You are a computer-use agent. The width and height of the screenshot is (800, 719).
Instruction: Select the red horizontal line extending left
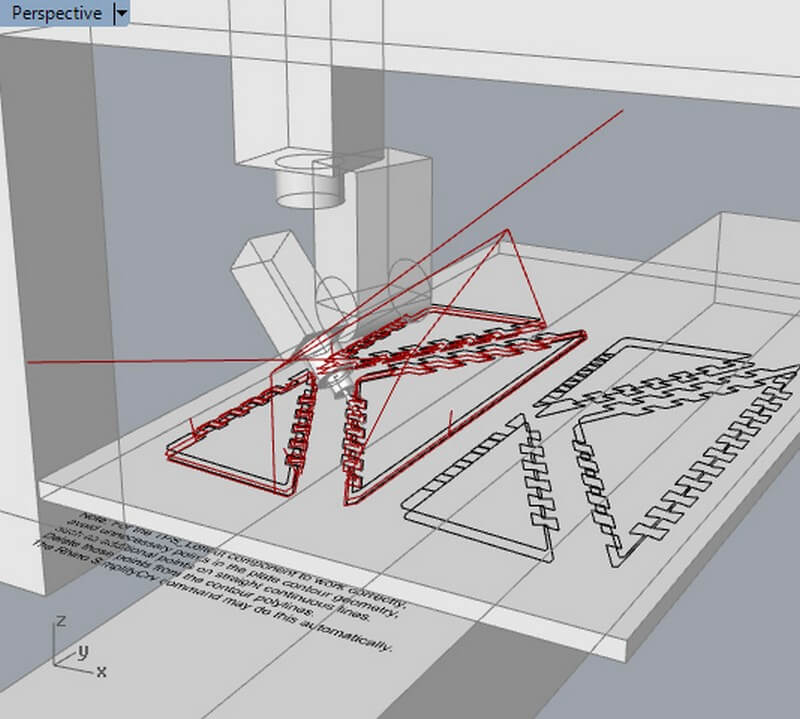tap(120, 362)
